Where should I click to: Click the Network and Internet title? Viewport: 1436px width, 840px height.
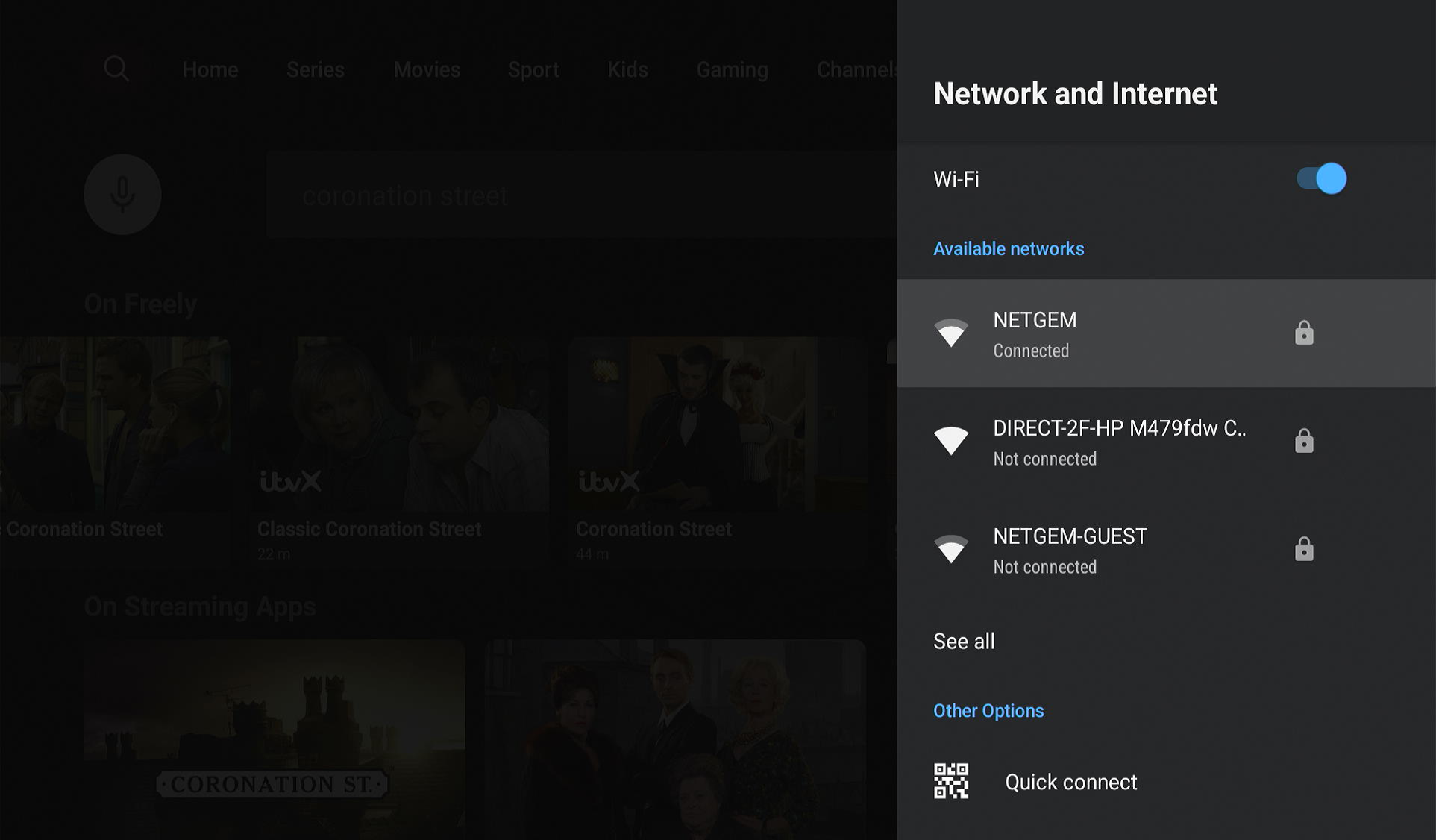point(1075,93)
